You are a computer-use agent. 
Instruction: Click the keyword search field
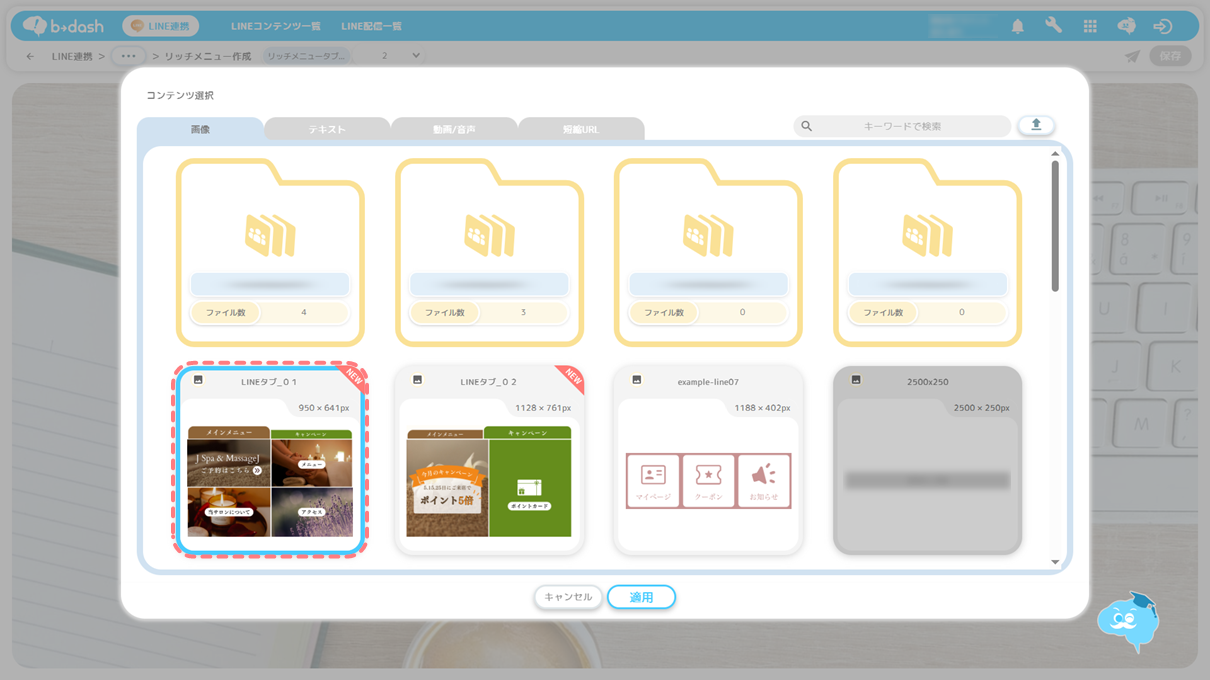902,126
